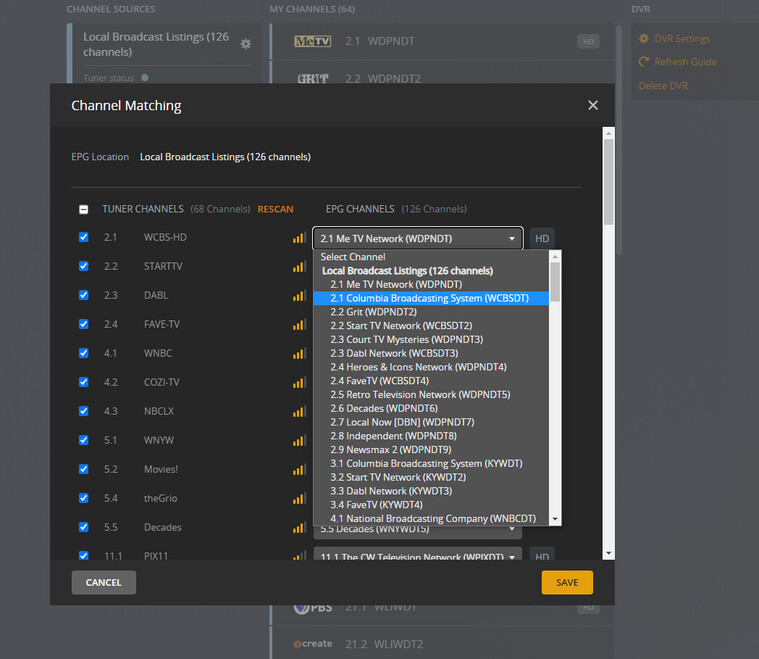
Task: Click signal strength icon for FAVE-TV
Action: tap(299, 325)
